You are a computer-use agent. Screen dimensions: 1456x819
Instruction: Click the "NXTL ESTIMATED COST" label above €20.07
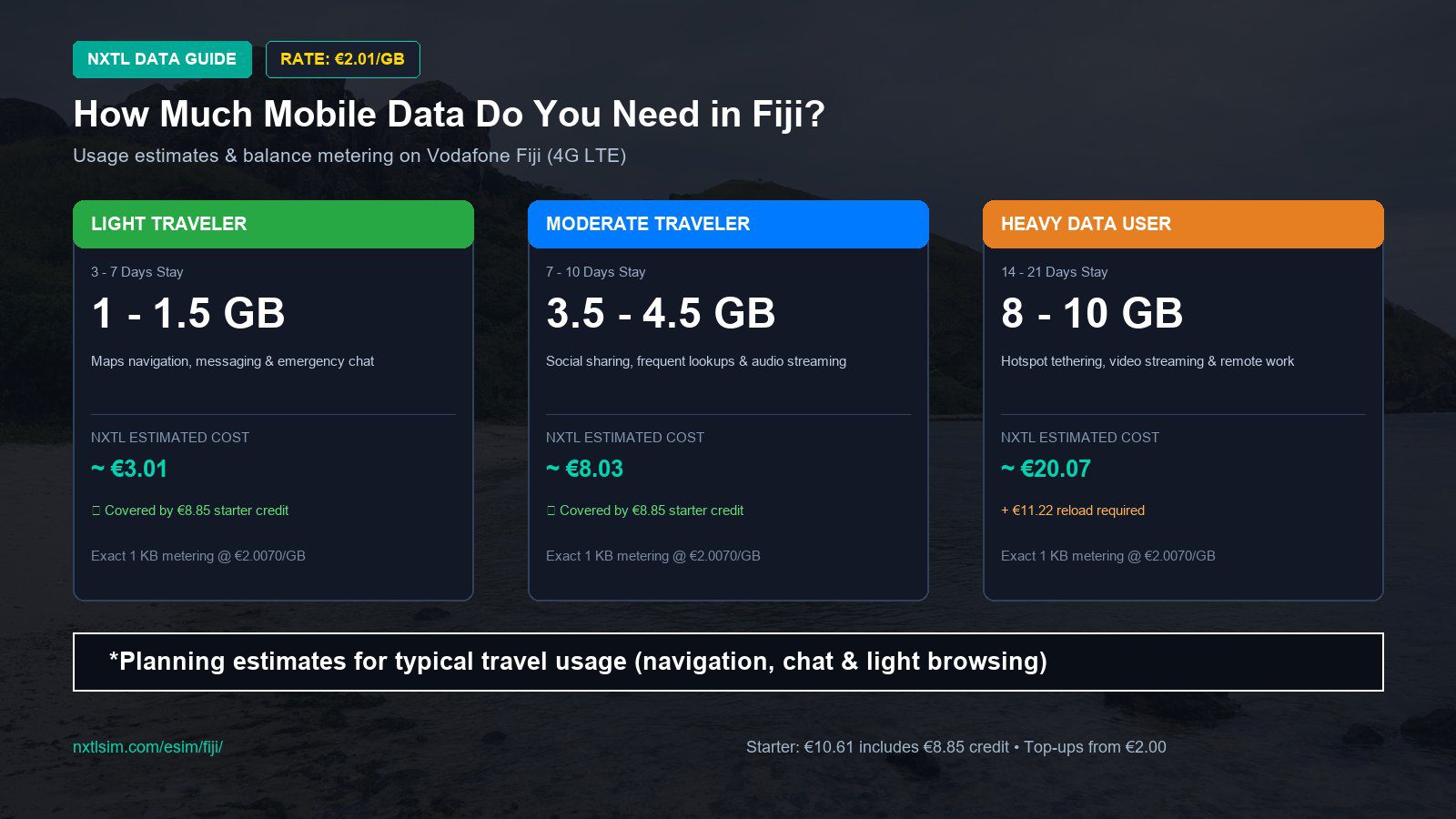pyautogui.click(x=1080, y=438)
